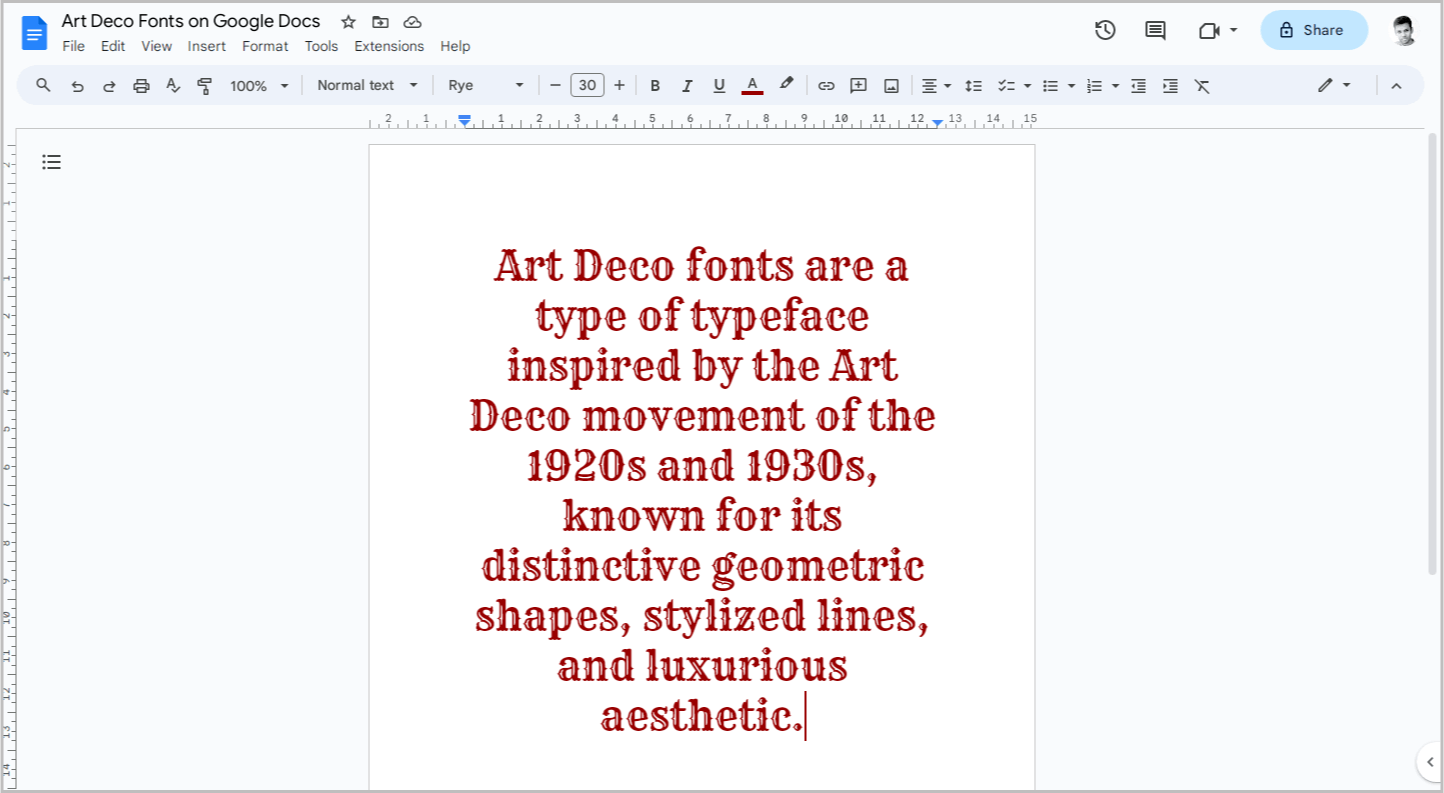Image resolution: width=1444 pixels, height=793 pixels.
Task: Show the document outline
Action: click(x=51, y=161)
